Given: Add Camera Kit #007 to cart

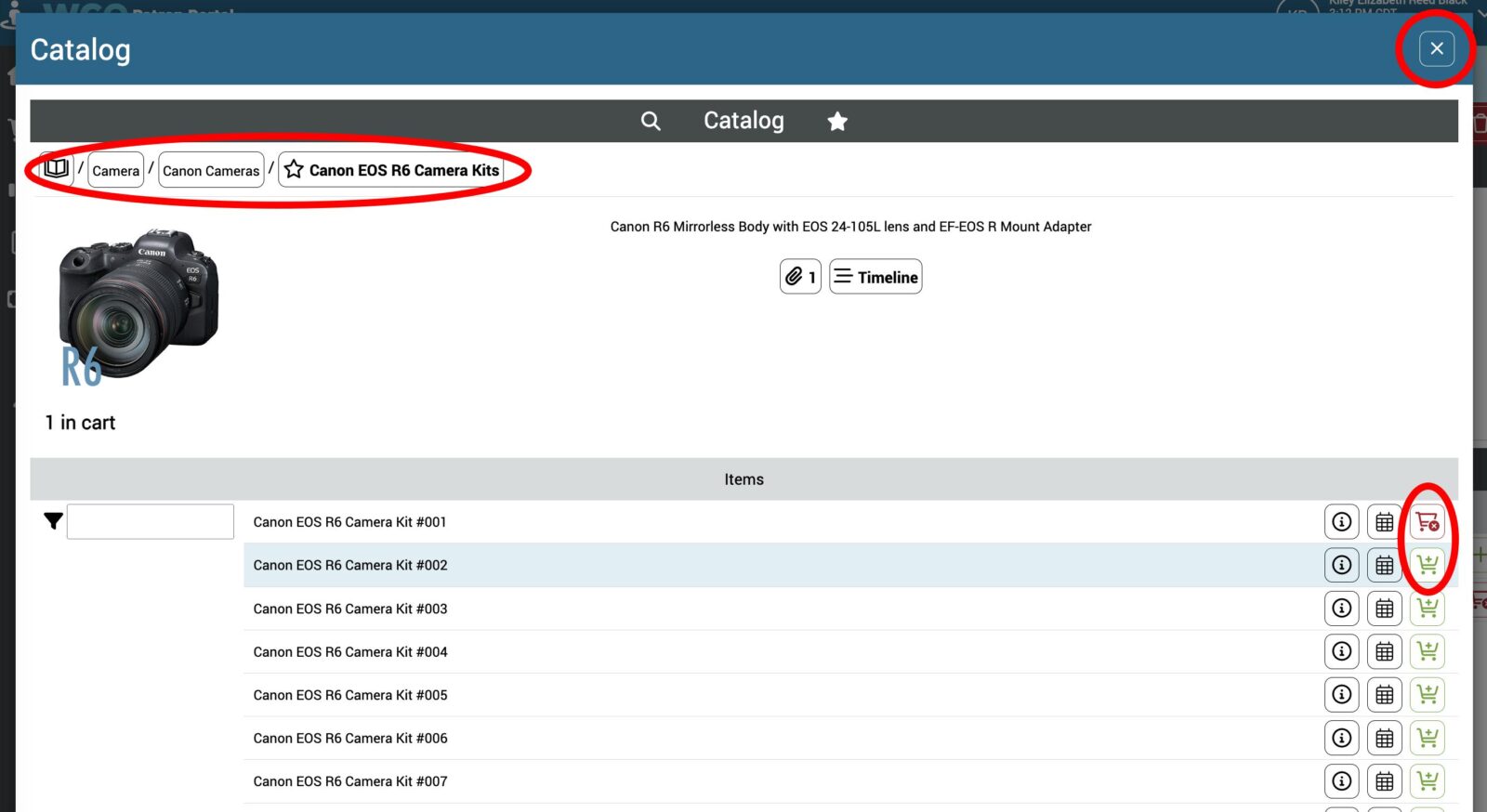Looking at the screenshot, I should pos(1428,781).
